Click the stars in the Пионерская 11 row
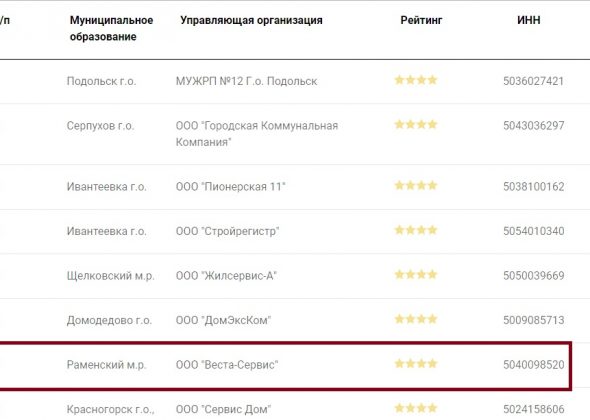The width and height of the screenshot is (590, 420). coord(416,185)
